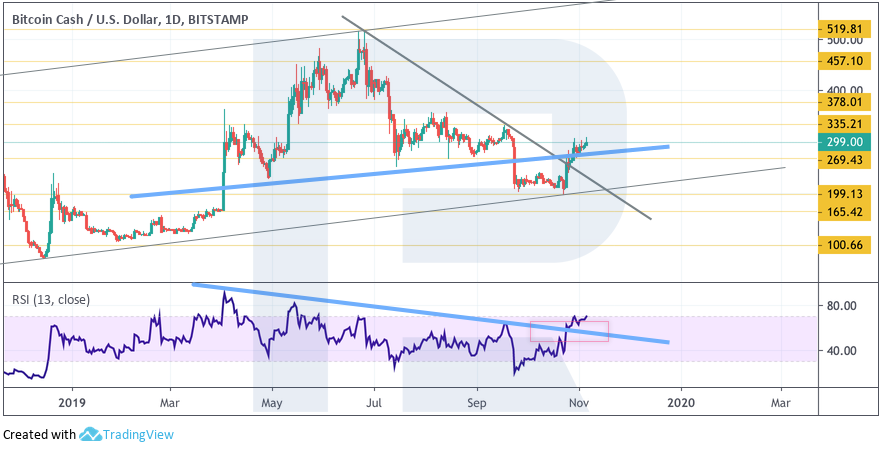Click the 335.21 price level label

coord(845,123)
